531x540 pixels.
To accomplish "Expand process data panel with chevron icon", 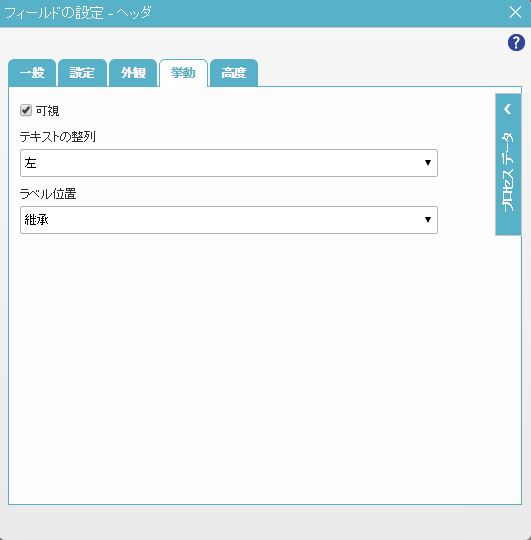I will [x=508, y=109].
